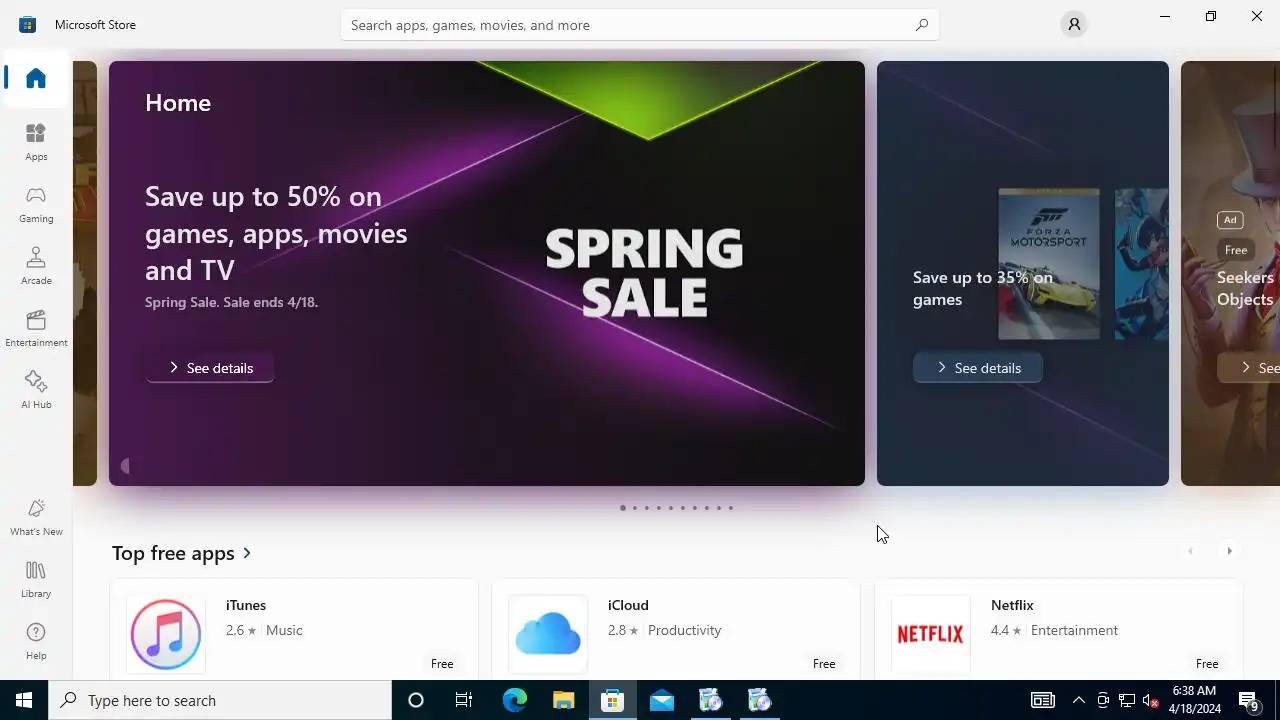This screenshot has height=720, width=1280.
Task: Click the taskbar clock showing 6:38 AM
Action: [x=1194, y=700]
